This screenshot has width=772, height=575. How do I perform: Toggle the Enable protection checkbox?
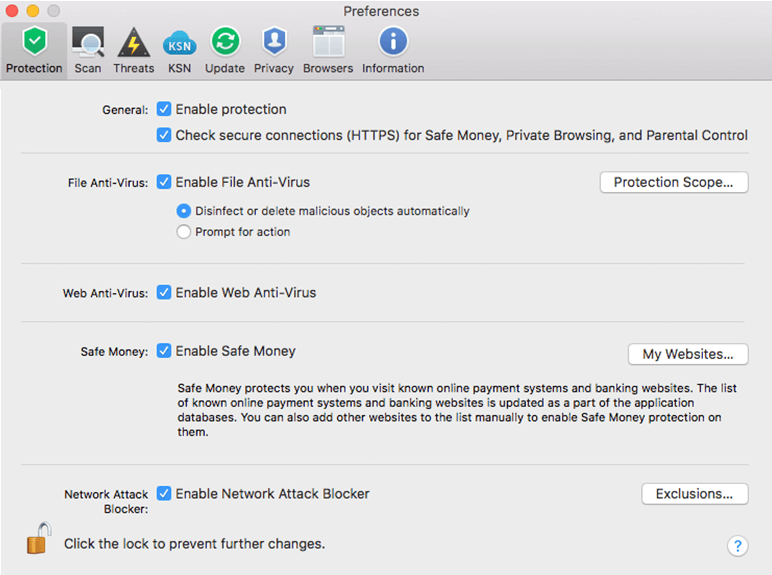click(164, 109)
